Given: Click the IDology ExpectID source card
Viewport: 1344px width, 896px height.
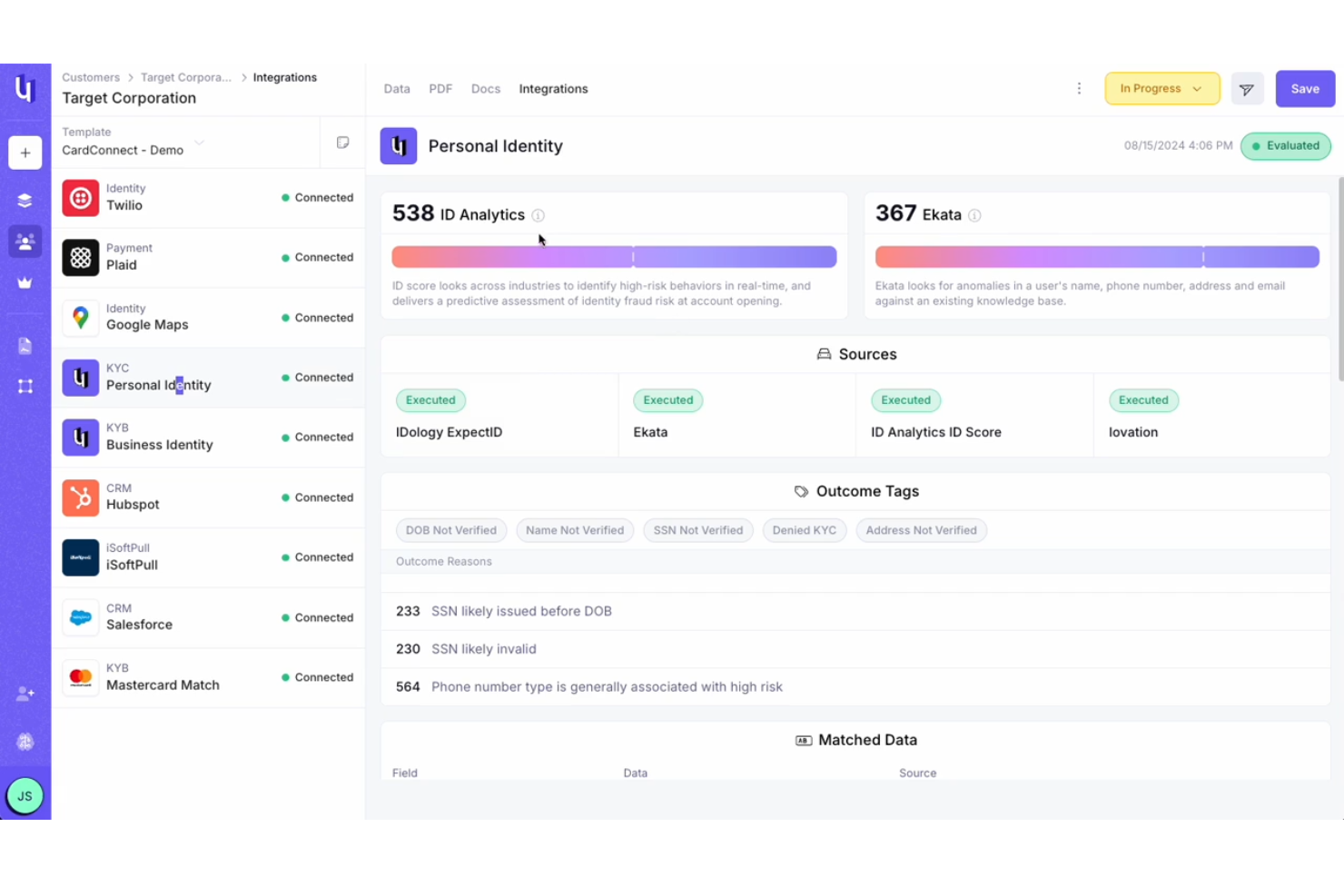Looking at the screenshot, I should (499, 415).
